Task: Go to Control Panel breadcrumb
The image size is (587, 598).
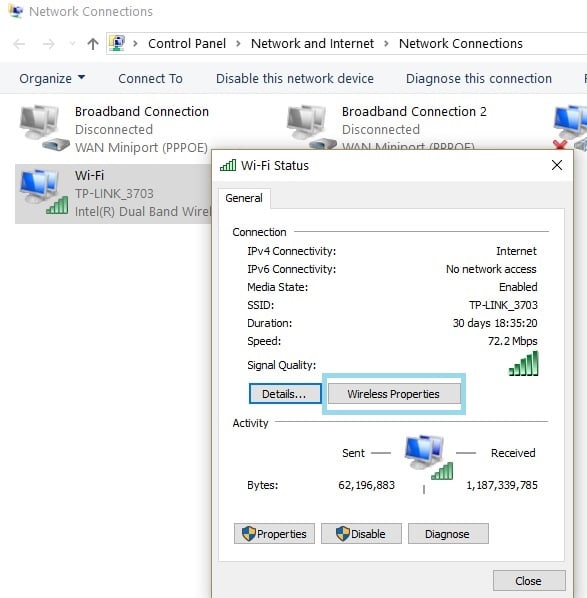Action: tap(187, 43)
